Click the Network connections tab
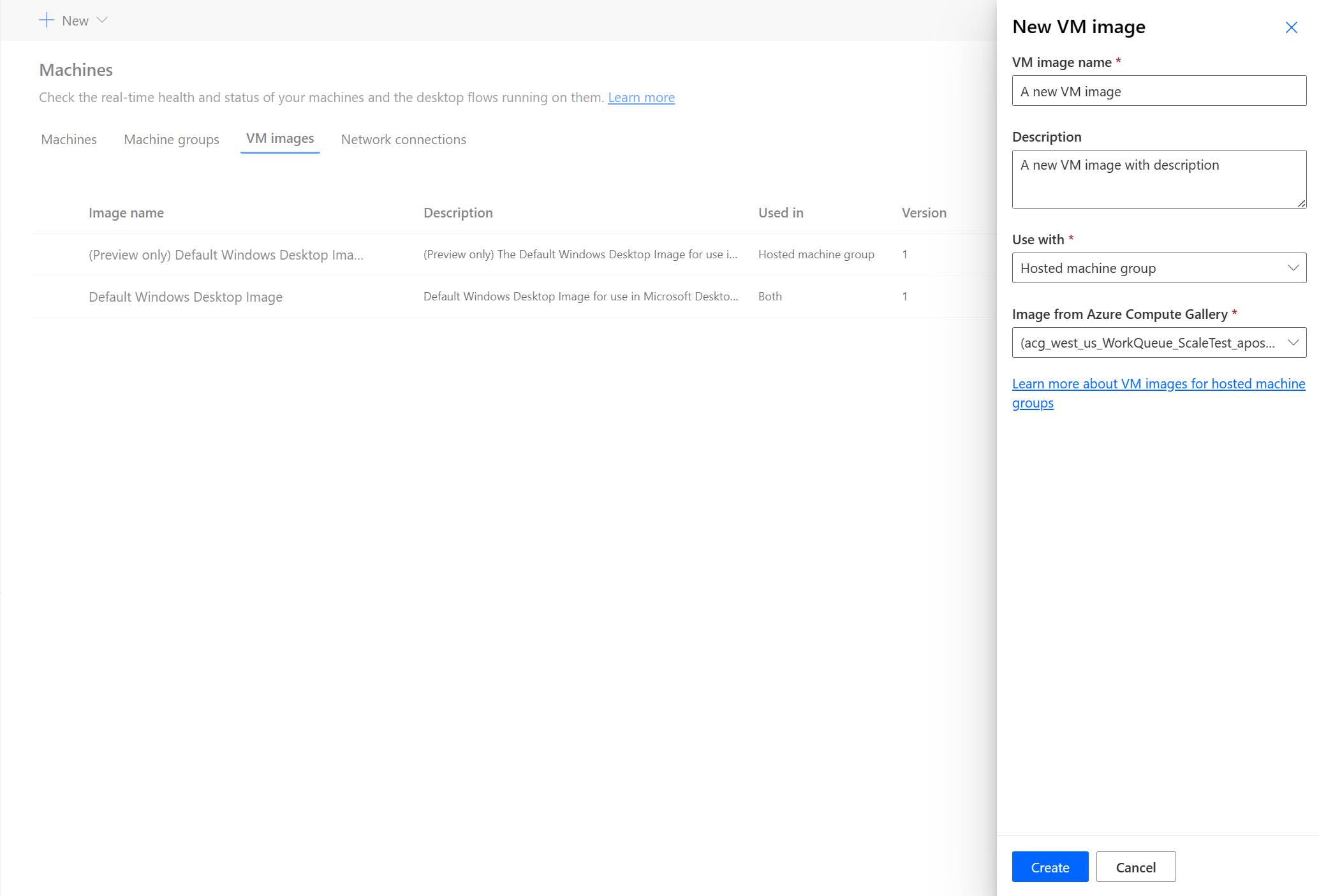Image resolution: width=1319 pixels, height=896 pixels. (x=403, y=139)
